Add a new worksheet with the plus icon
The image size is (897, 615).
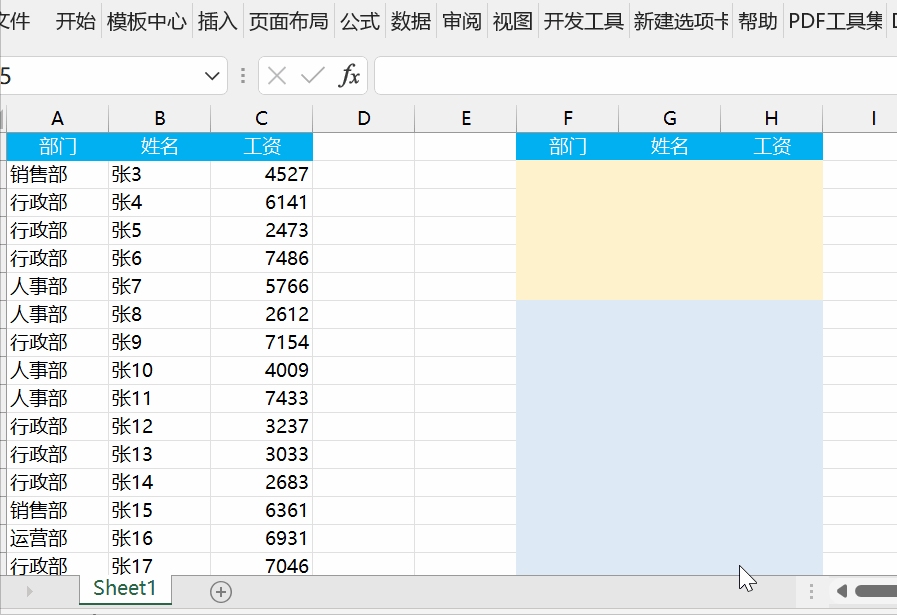click(x=219, y=591)
